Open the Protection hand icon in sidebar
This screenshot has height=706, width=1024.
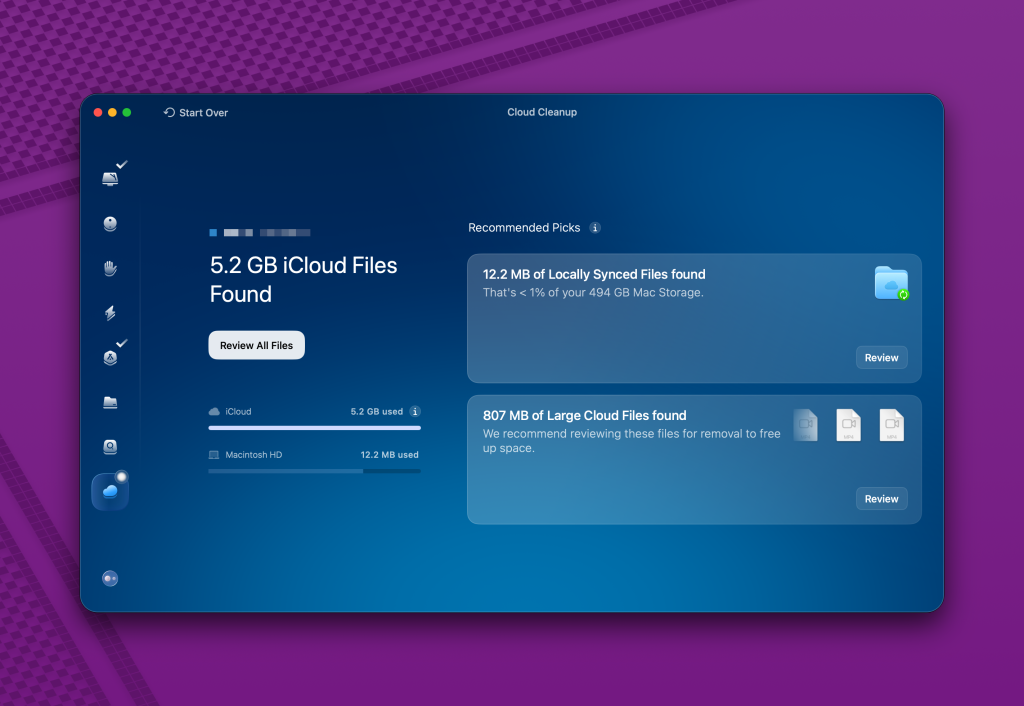click(110, 268)
